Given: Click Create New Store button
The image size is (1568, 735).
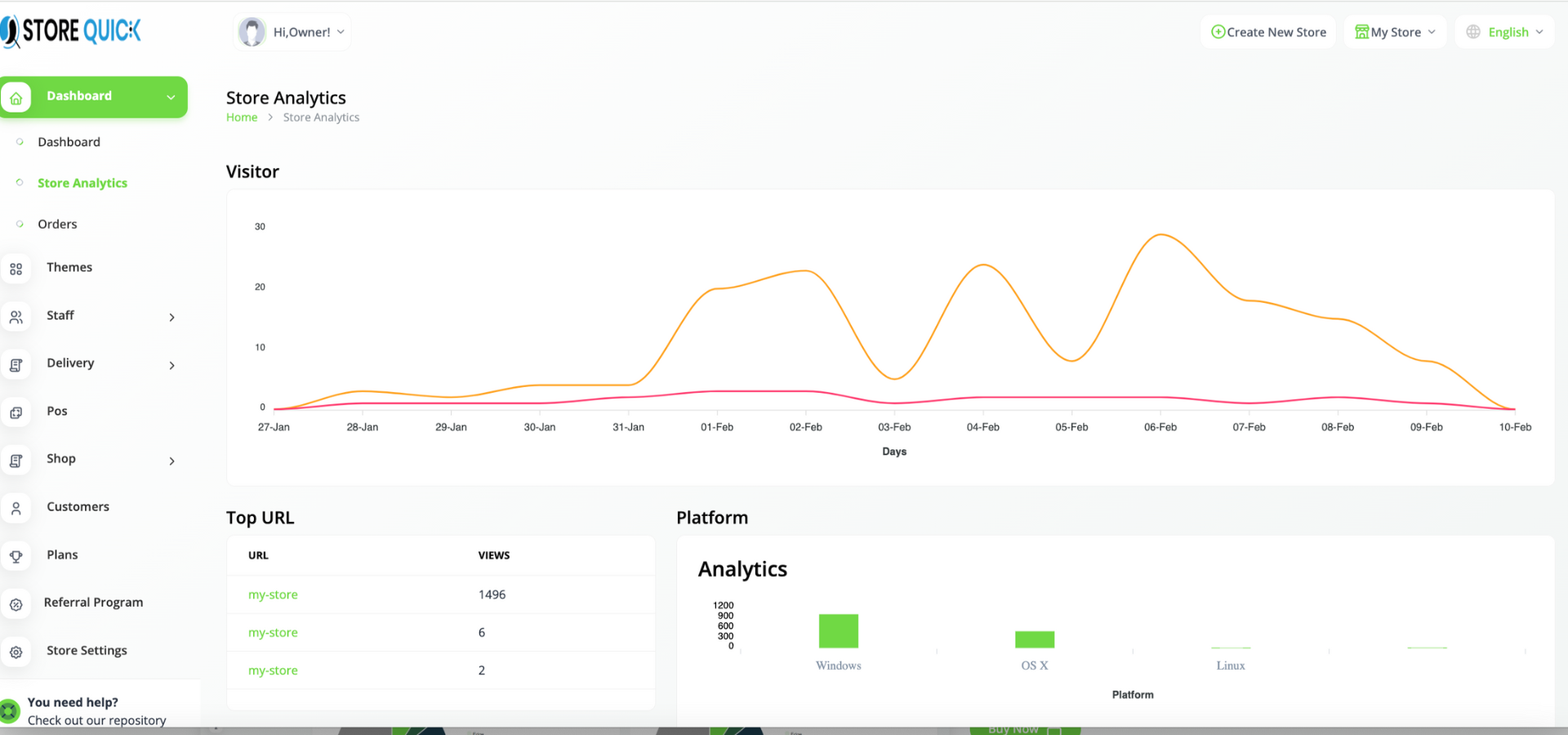Looking at the screenshot, I should point(1267,32).
